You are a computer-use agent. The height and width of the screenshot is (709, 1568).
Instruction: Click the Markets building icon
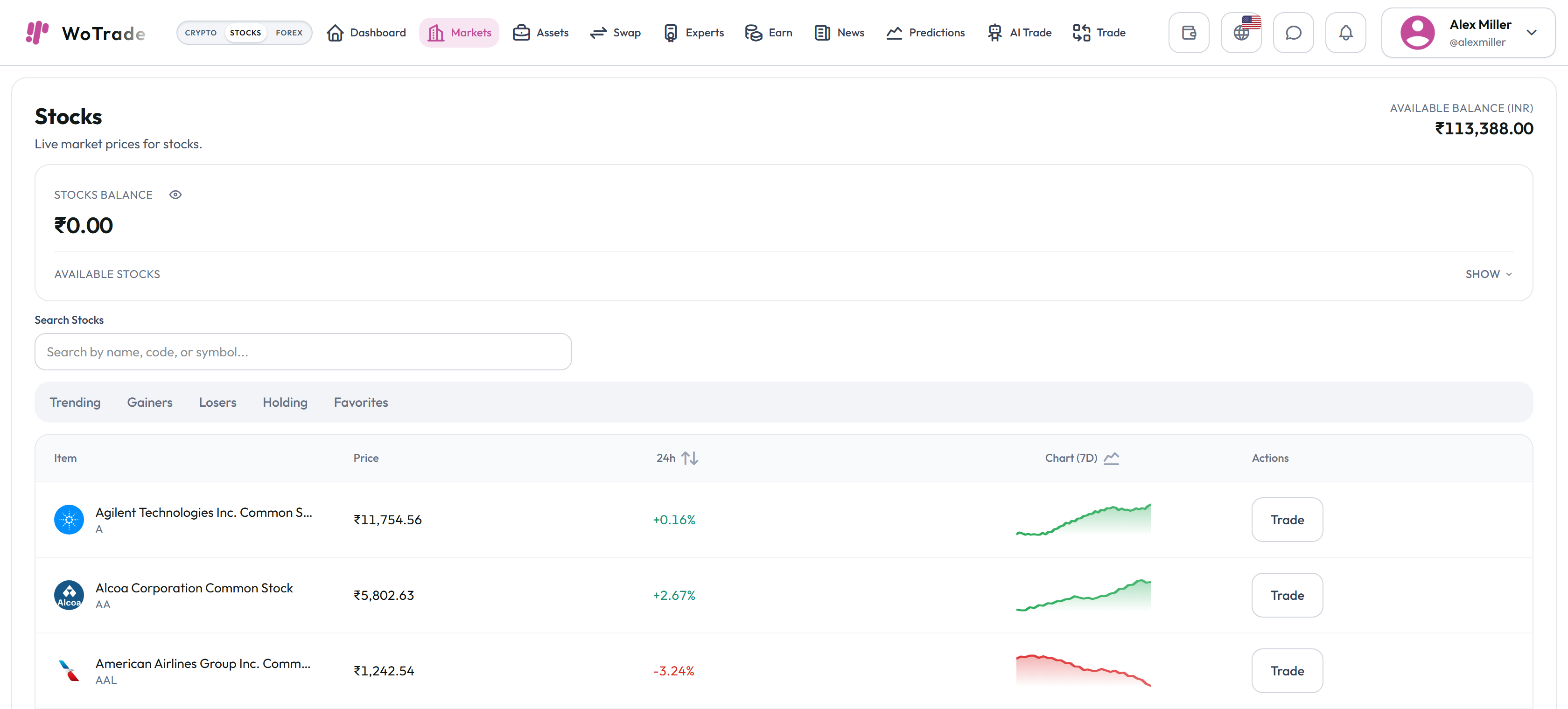436,33
